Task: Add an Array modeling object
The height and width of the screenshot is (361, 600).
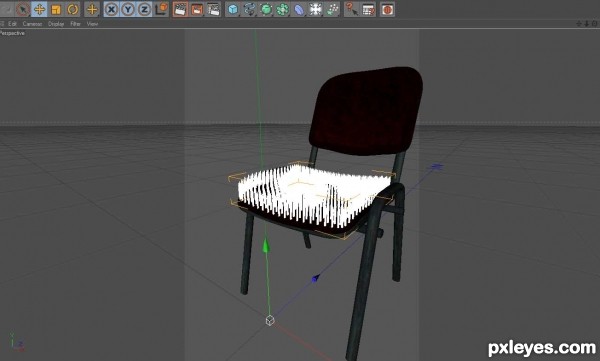Action: [x=282, y=9]
